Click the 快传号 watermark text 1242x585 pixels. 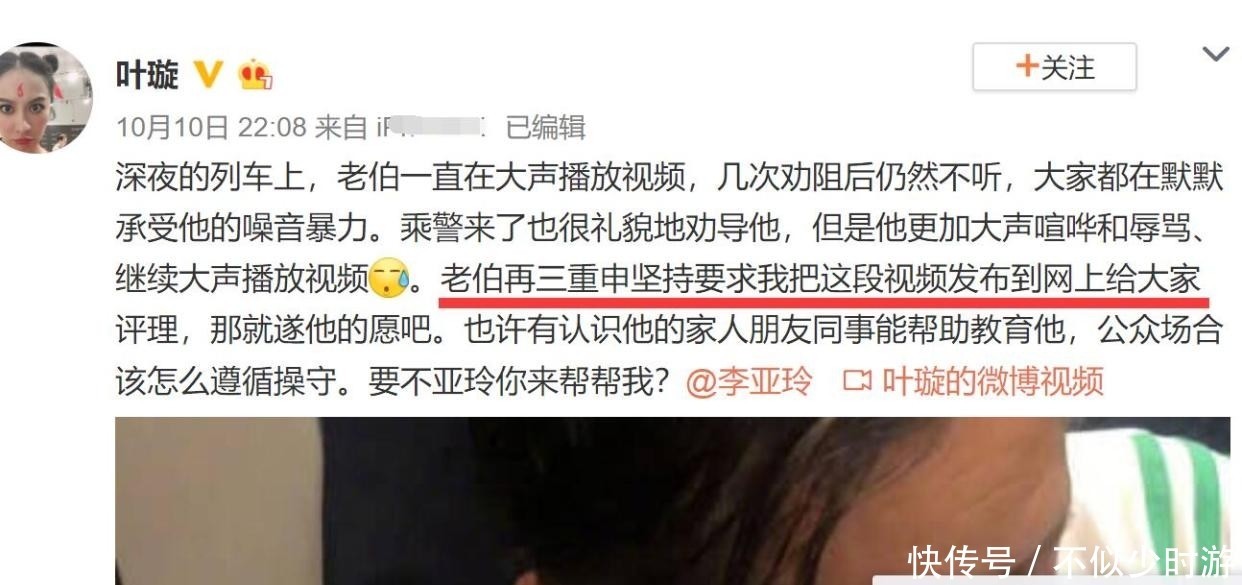[961, 562]
